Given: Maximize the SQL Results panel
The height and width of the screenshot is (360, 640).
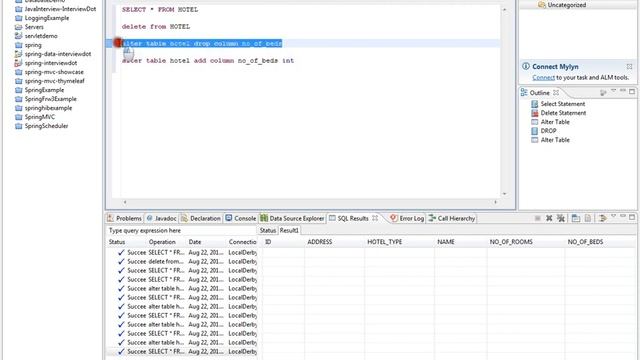Looking at the screenshot, I should 632,217.
